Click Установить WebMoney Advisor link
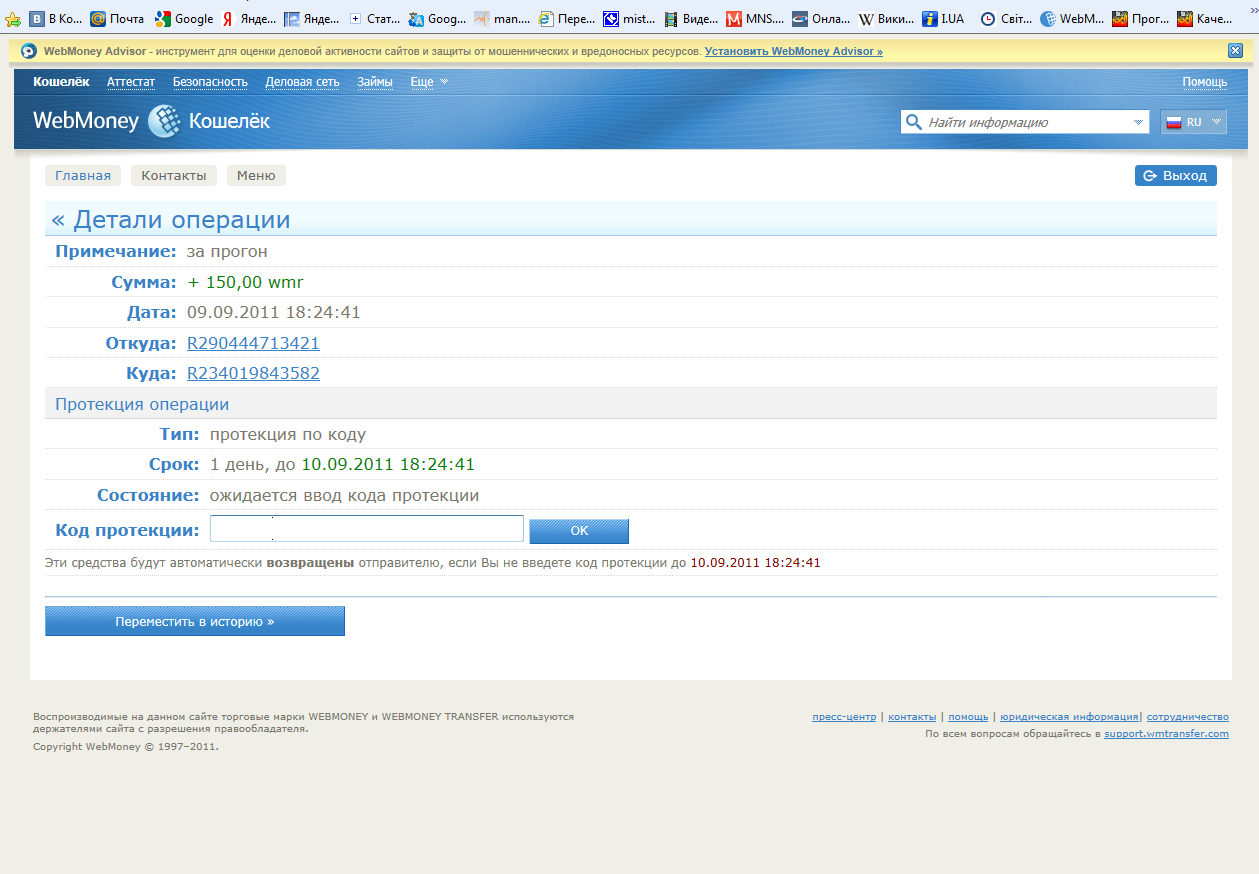This screenshot has height=874, width=1259. 794,51
